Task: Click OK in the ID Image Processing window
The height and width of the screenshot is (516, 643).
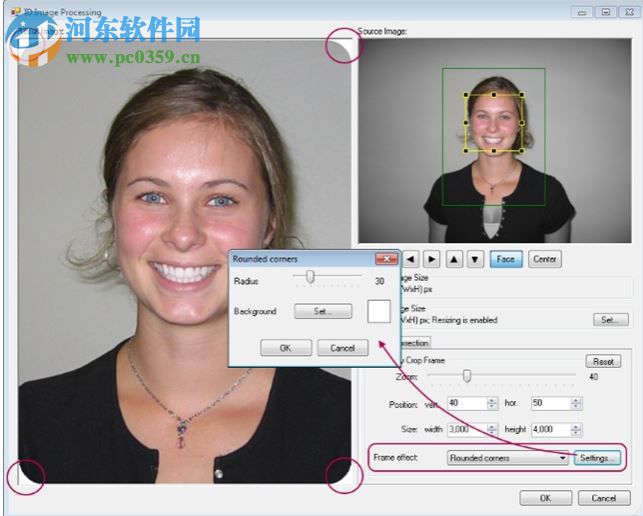Action: [x=546, y=498]
